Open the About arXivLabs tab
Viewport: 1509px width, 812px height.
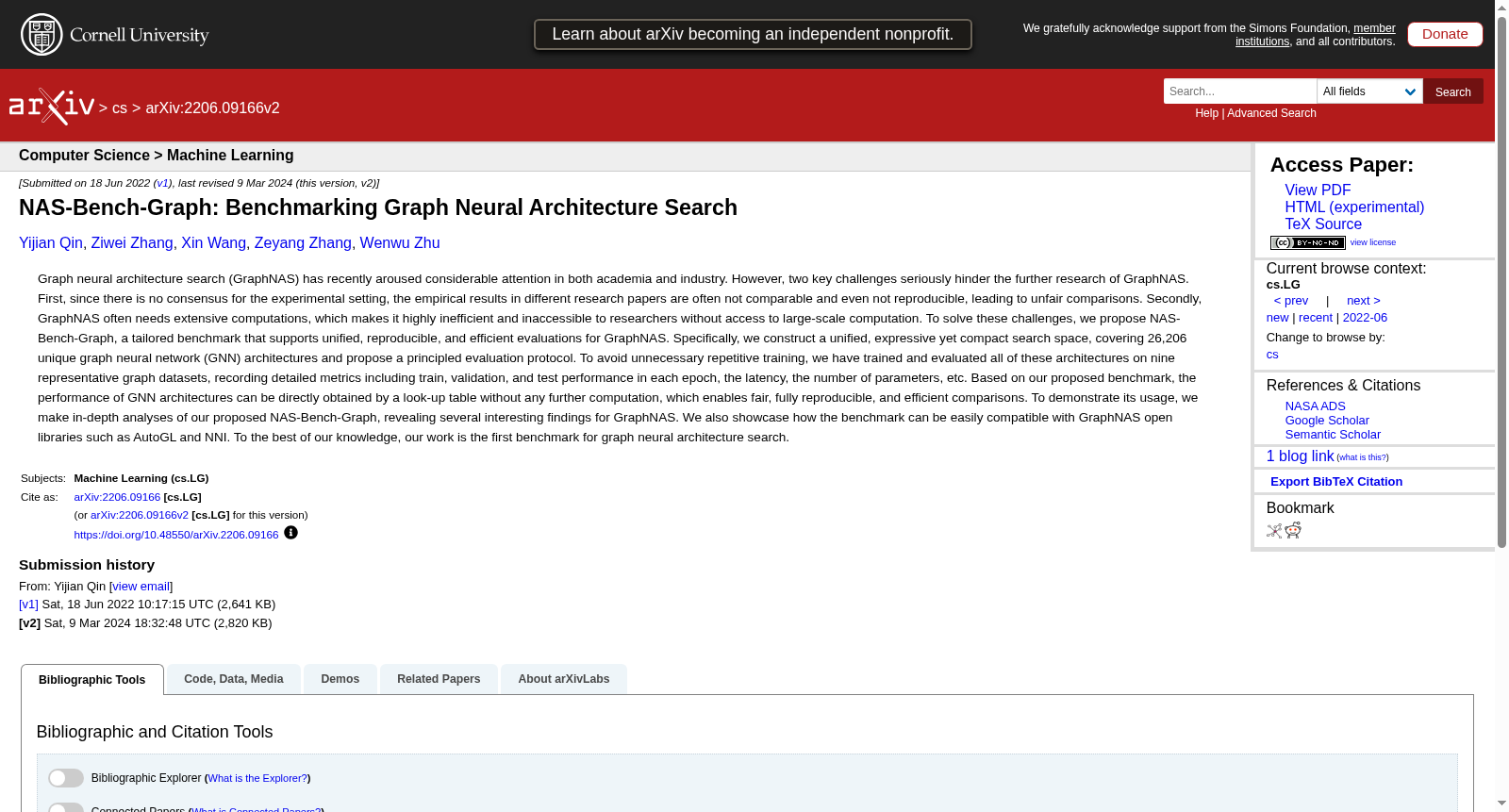[564, 679]
